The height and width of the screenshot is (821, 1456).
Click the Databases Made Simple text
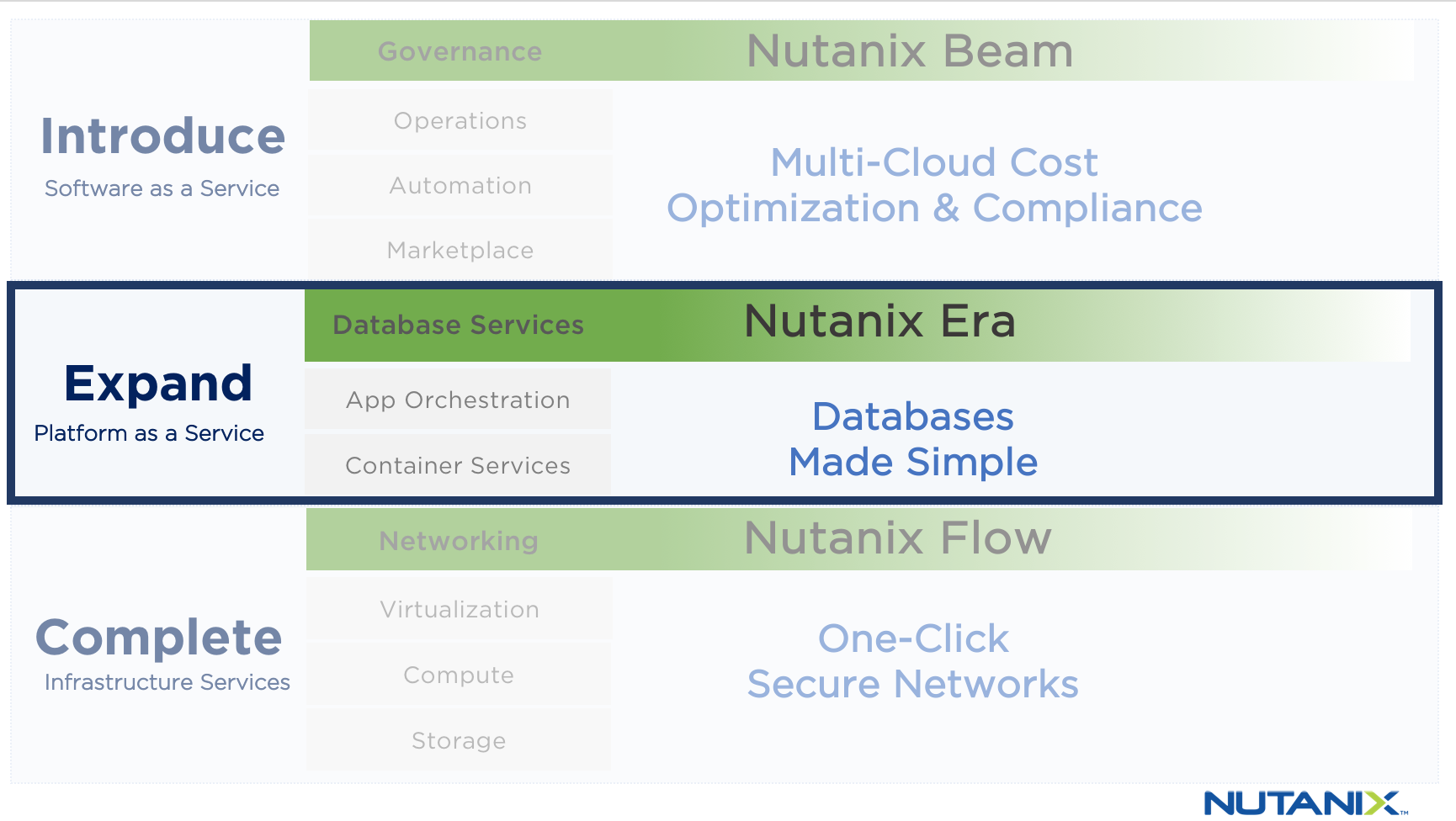(913, 439)
